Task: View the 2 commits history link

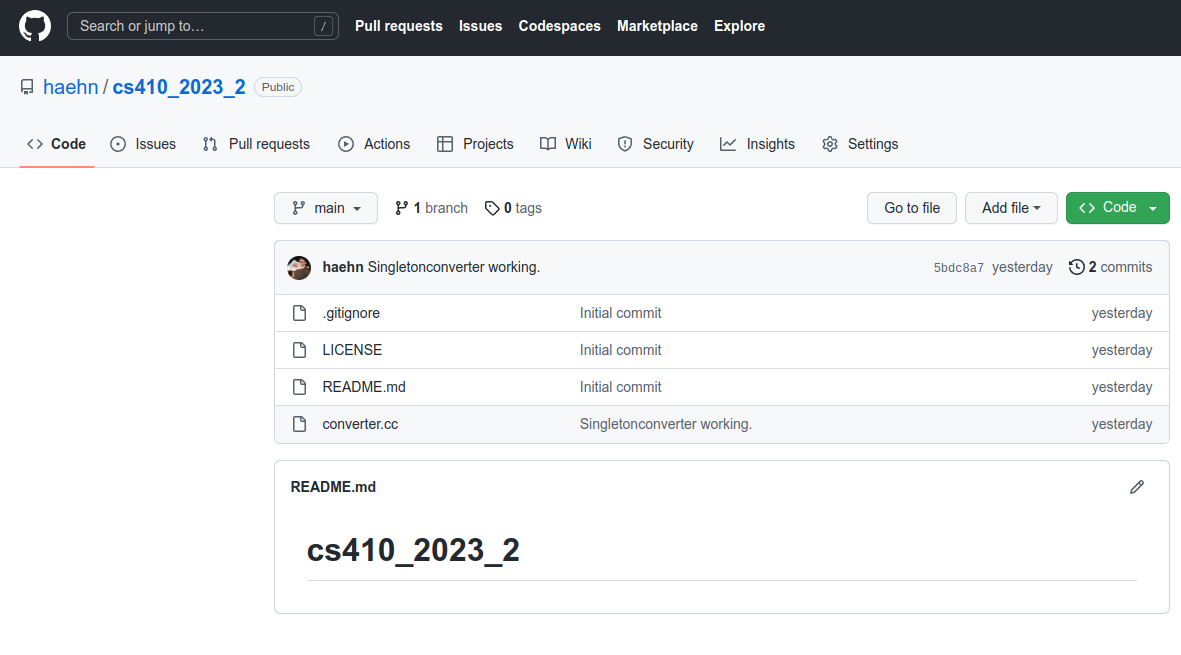Action: pyautogui.click(x=1110, y=267)
